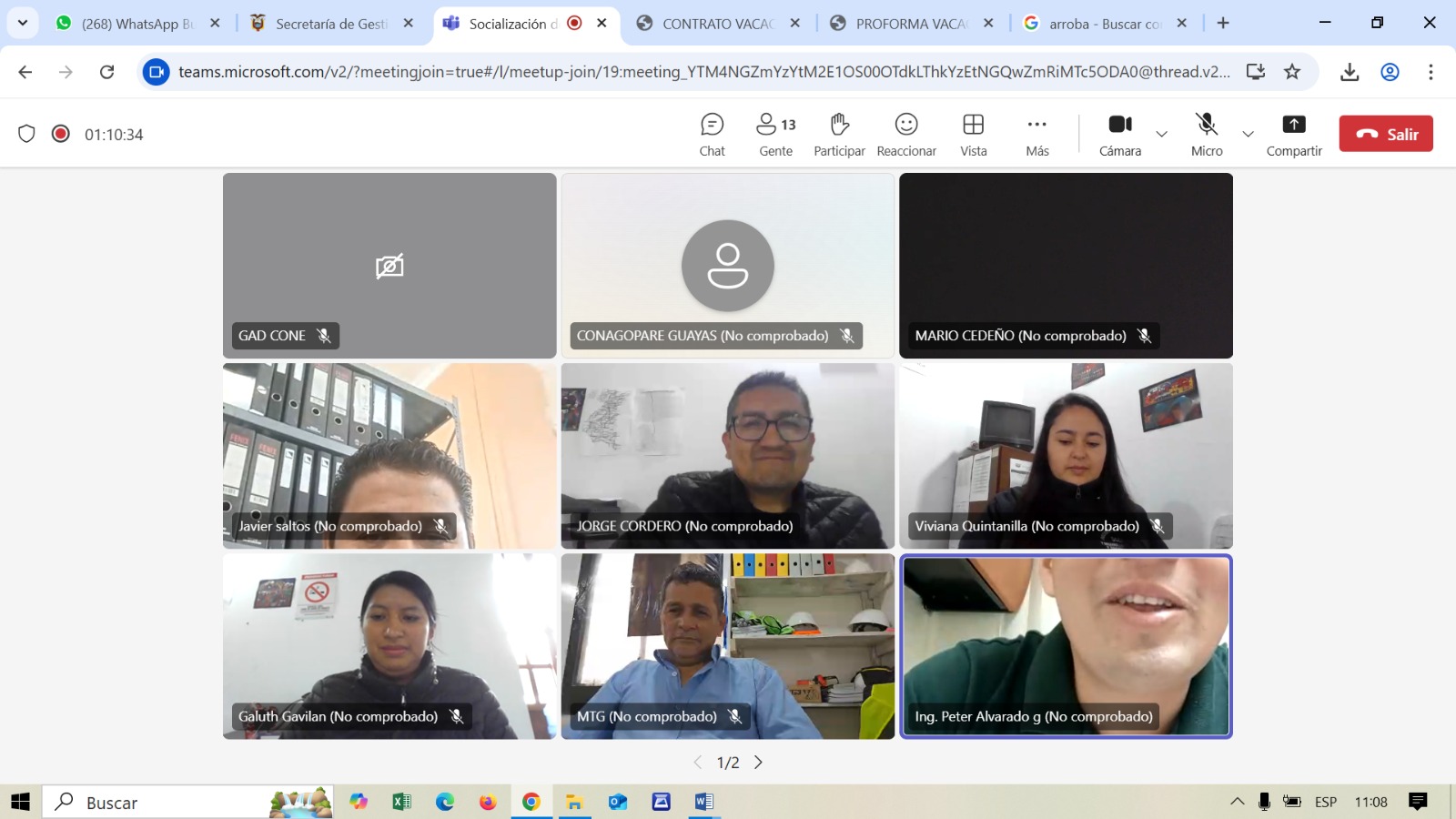Switch to CONTRATO VACAC tab
This screenshot has width=1456, height=819.
717,24
